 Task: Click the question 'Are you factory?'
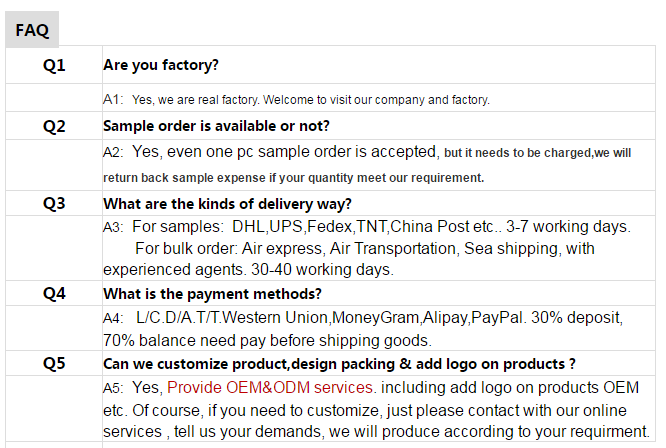(161, 65)
